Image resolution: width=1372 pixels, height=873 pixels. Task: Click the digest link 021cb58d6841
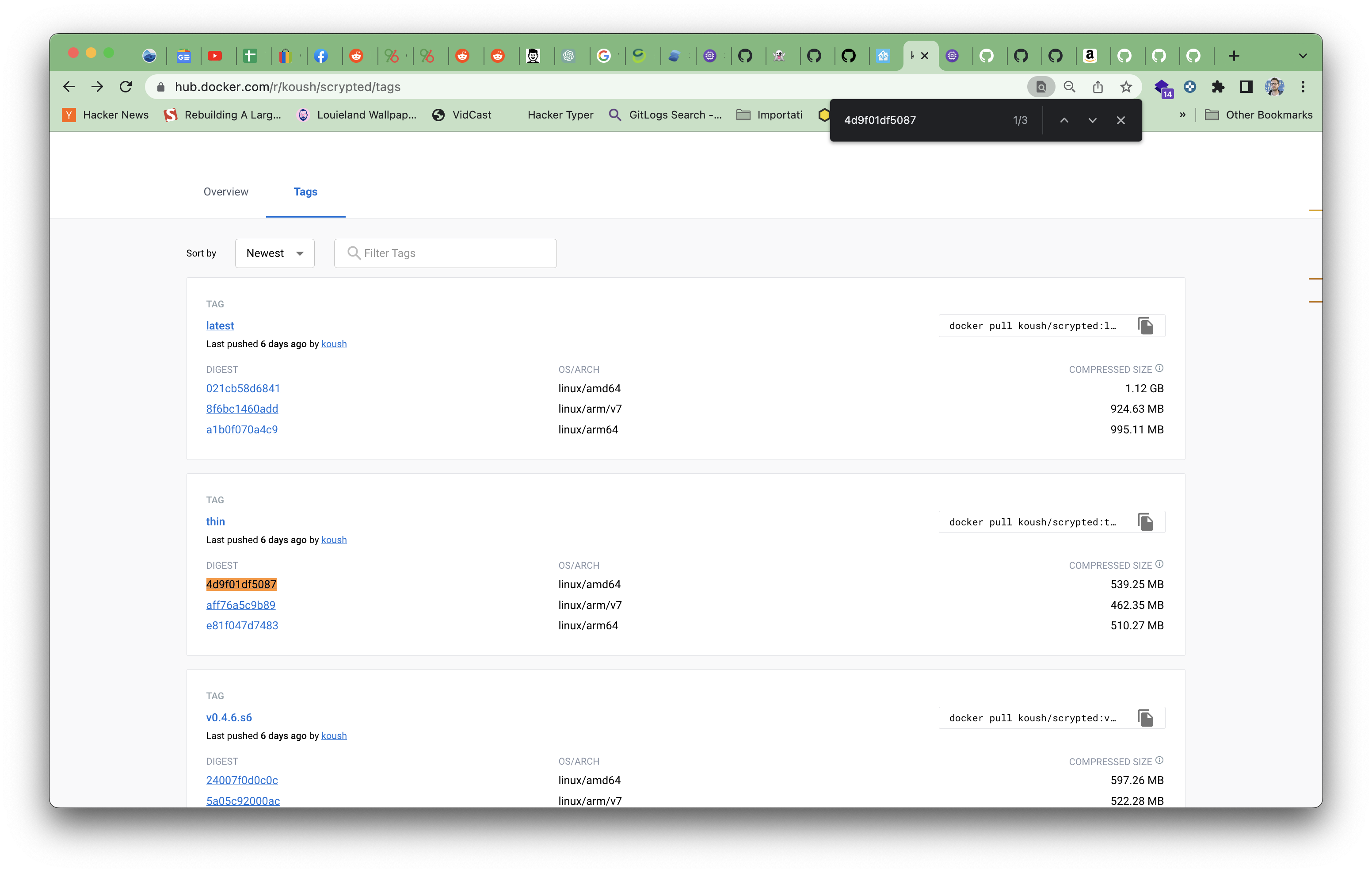point(243,388)
